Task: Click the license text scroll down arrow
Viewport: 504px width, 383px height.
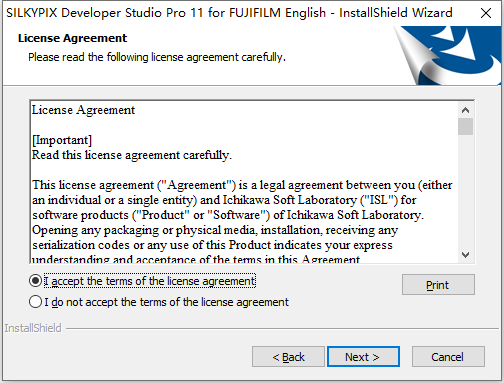Action: point(465,255)
